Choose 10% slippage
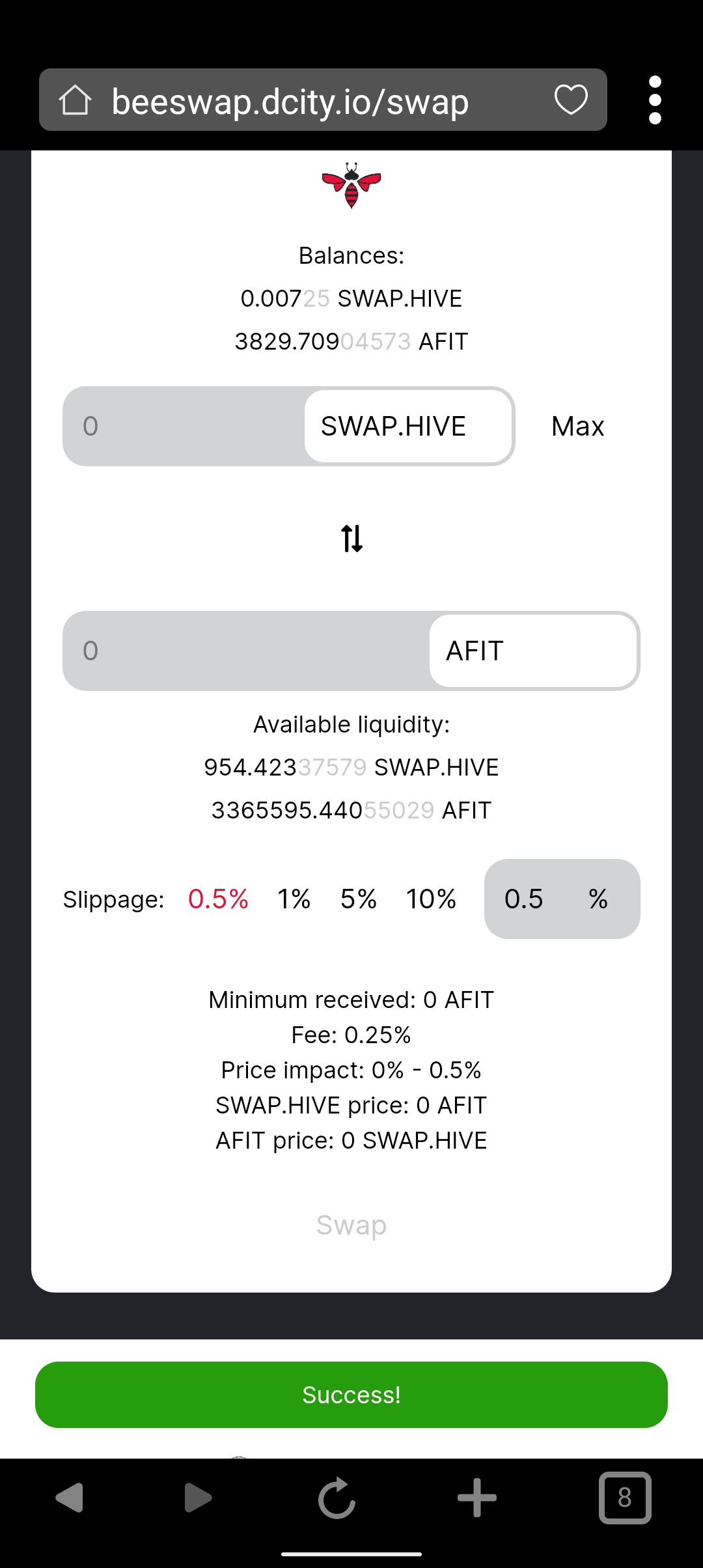 [x=431, y=899]
